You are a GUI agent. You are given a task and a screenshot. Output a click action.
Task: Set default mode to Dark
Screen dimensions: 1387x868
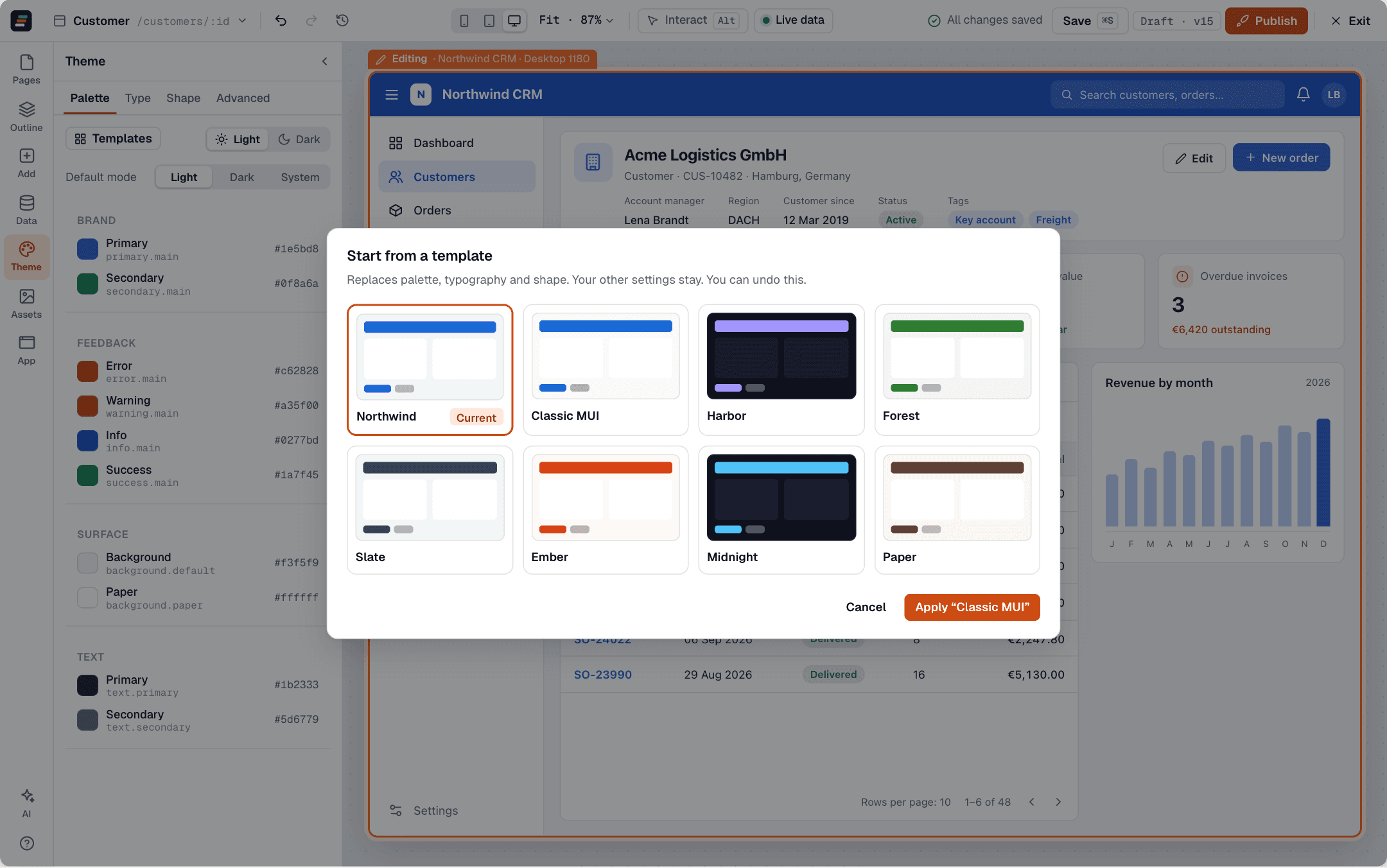[x=242, y=177]
